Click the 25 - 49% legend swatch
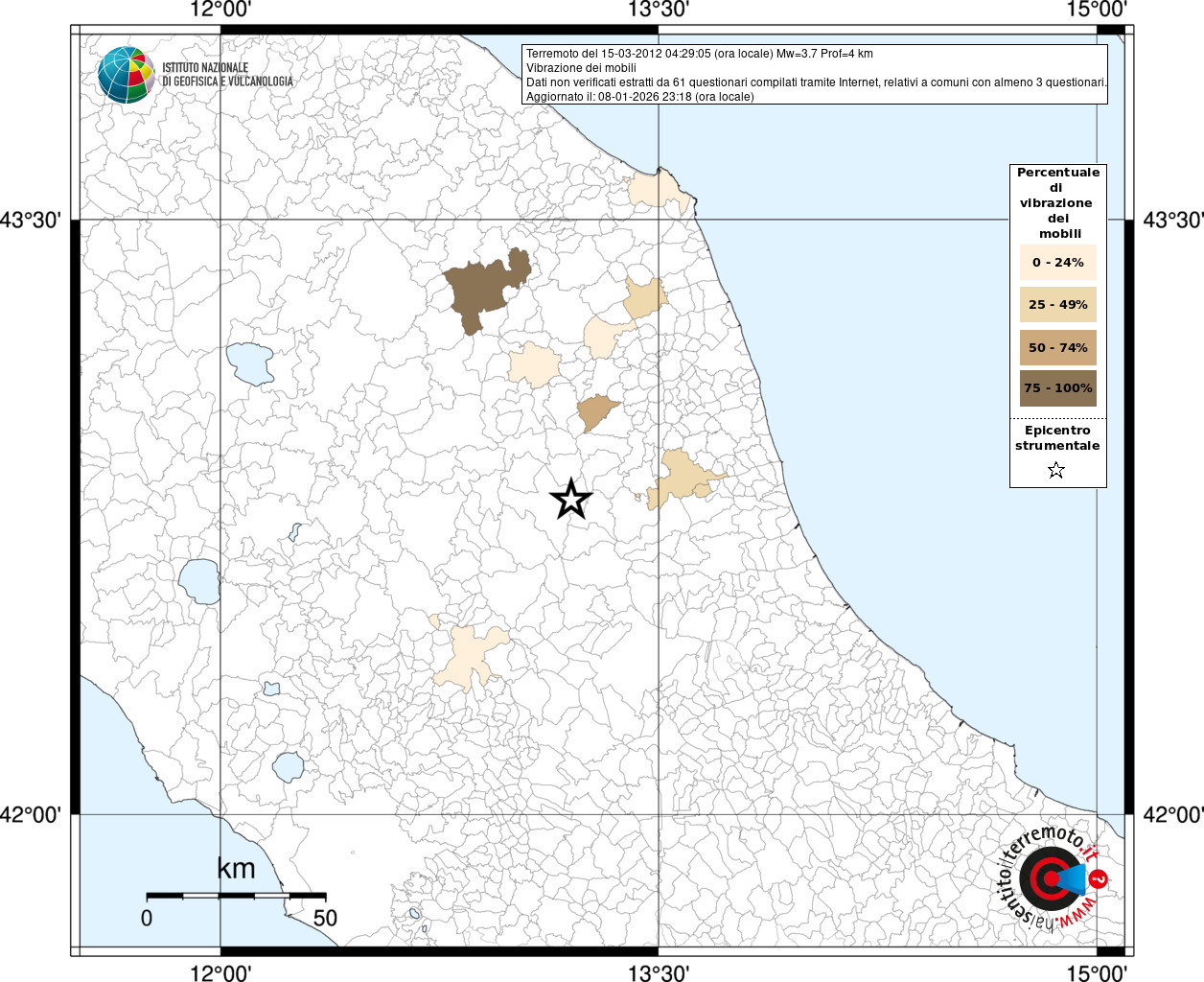The height and width of the screenshot is (982, 1204). point(1057,305)
